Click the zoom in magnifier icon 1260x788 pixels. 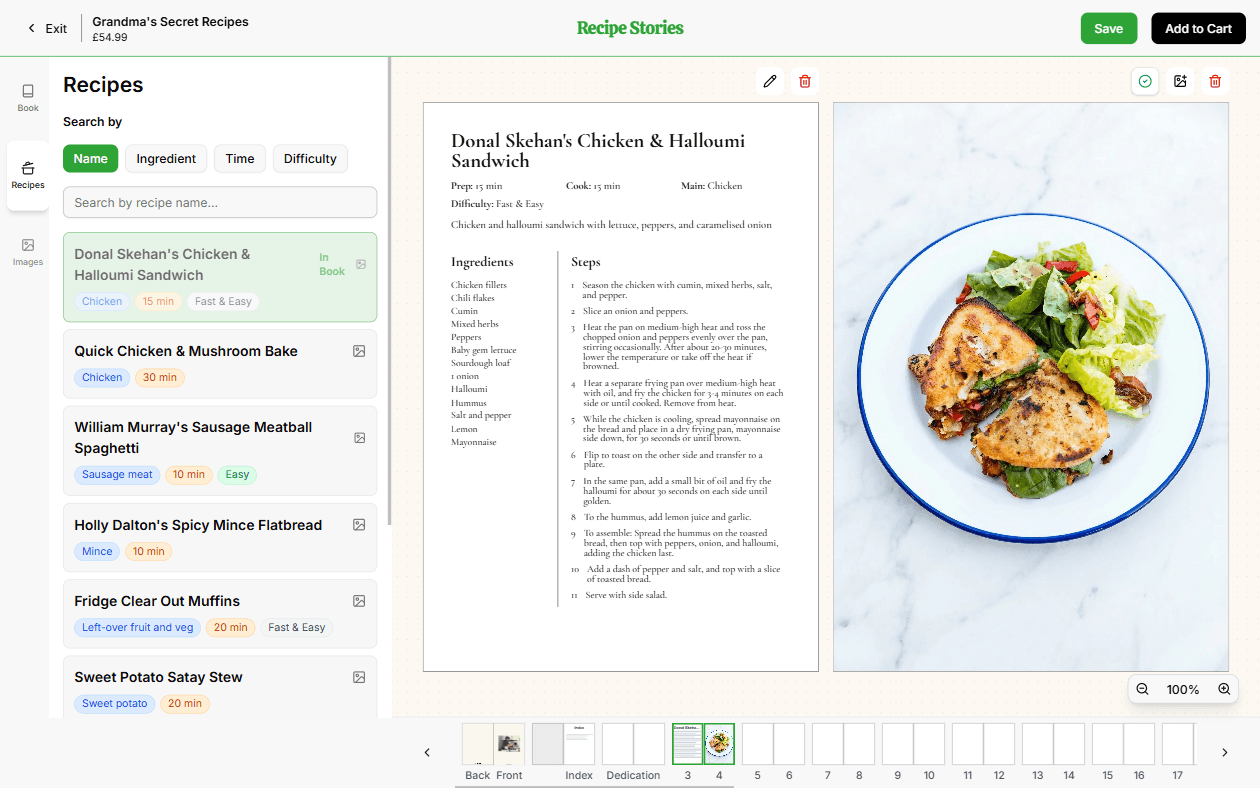(x=1224, y=688)
